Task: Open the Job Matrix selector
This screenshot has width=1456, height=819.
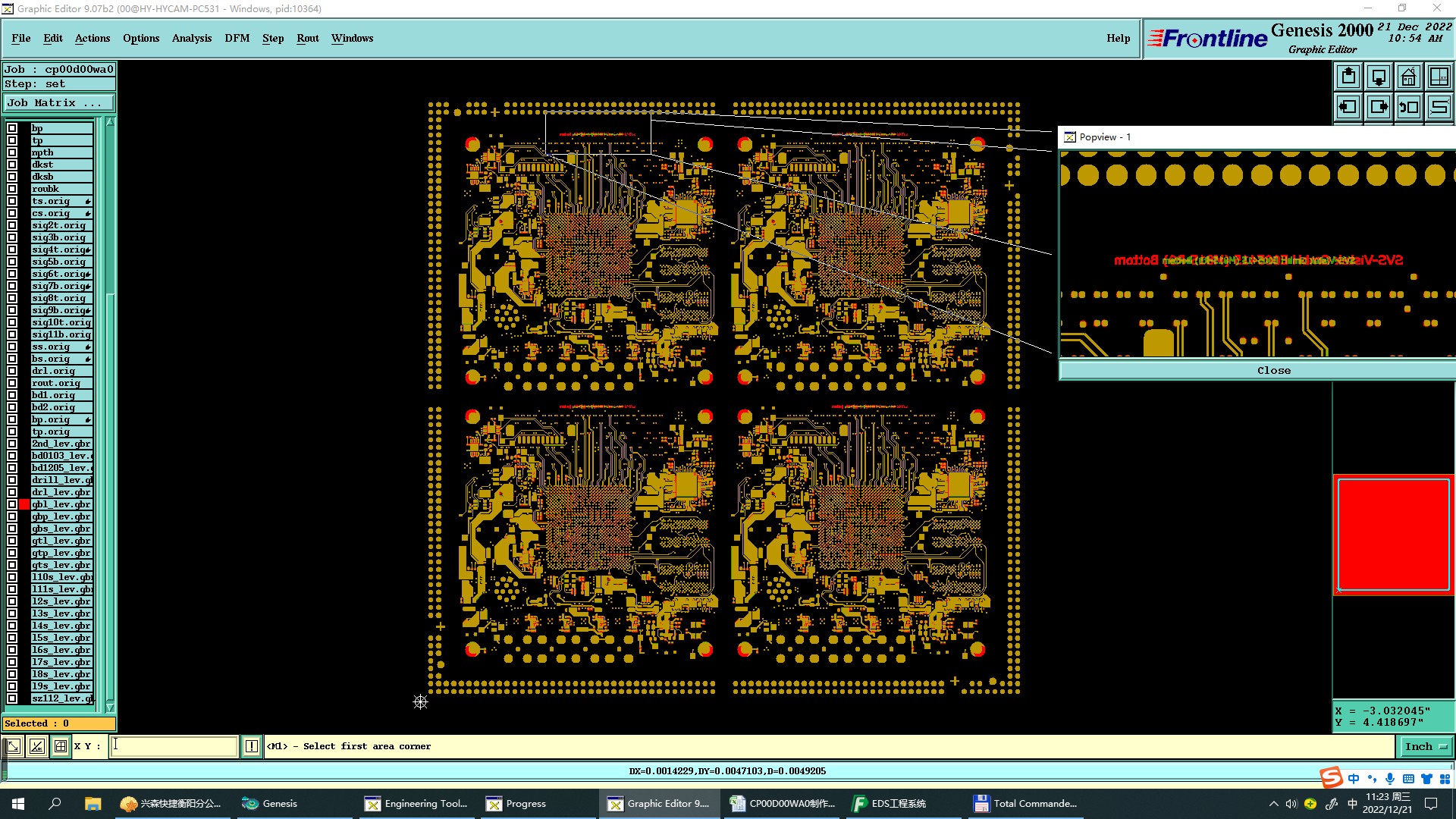Action: [x=59, y=103]
